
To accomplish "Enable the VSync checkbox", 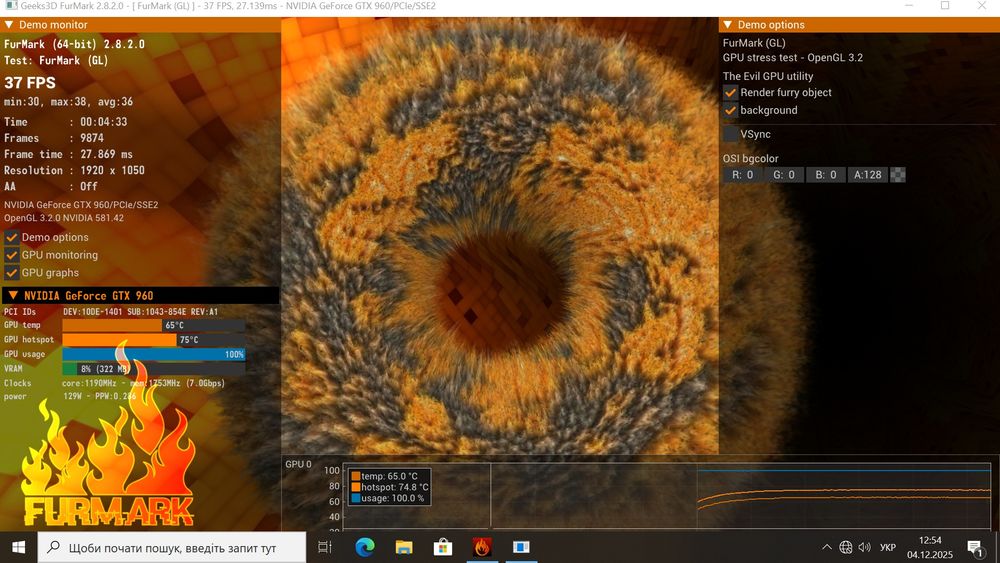I will [730, 134].
